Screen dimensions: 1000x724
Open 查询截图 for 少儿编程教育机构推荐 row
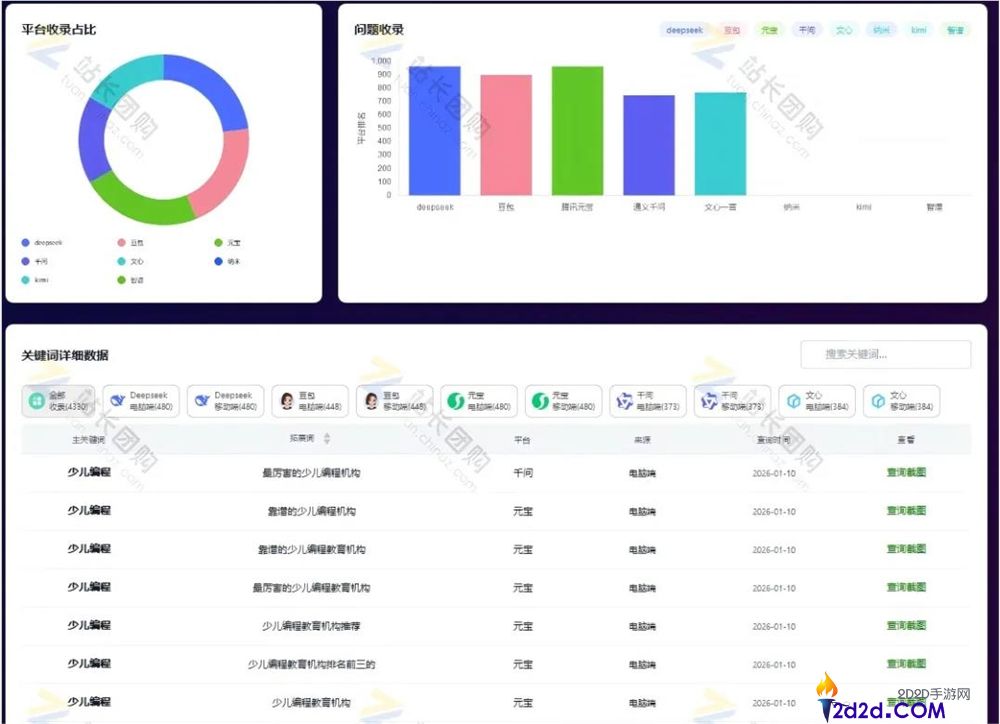pyautogui.click(x=906, y=626)
